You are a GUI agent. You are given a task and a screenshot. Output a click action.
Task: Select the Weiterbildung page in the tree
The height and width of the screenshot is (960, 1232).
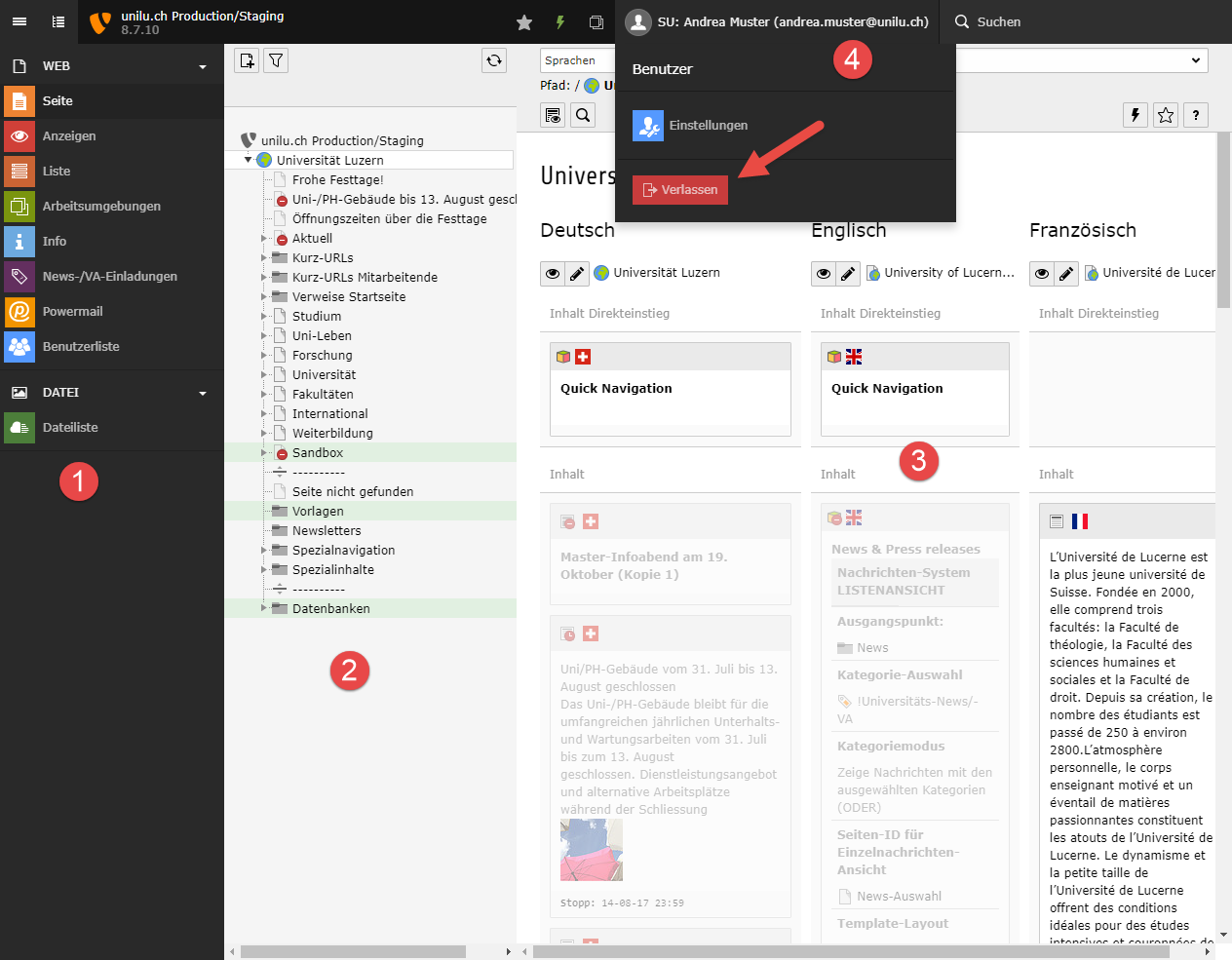(332, 434)
